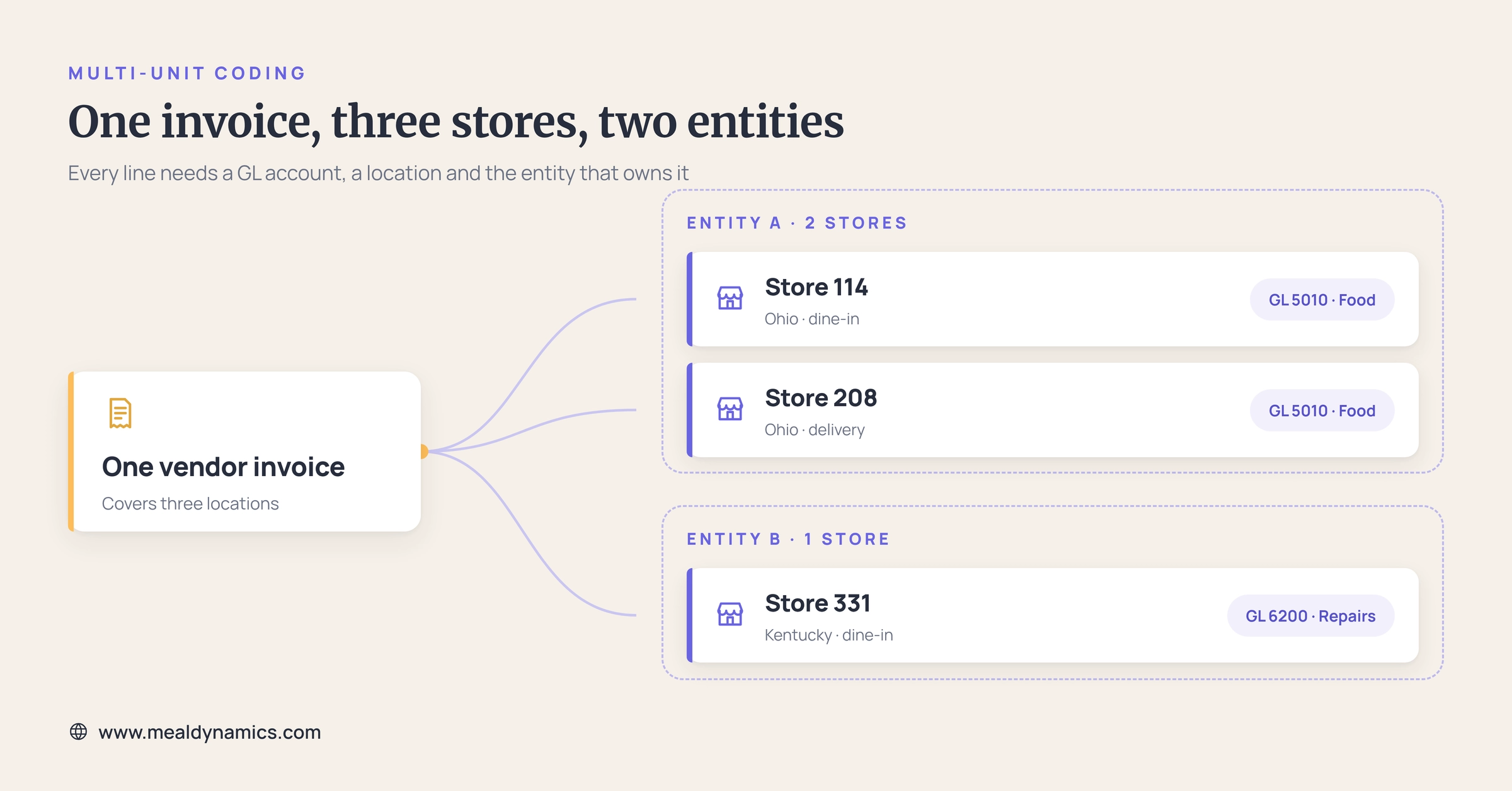The height and width of the screenshot is (791, 1512).
Task: Click the One vendor invoice card title
Action: tap(223, 467)
